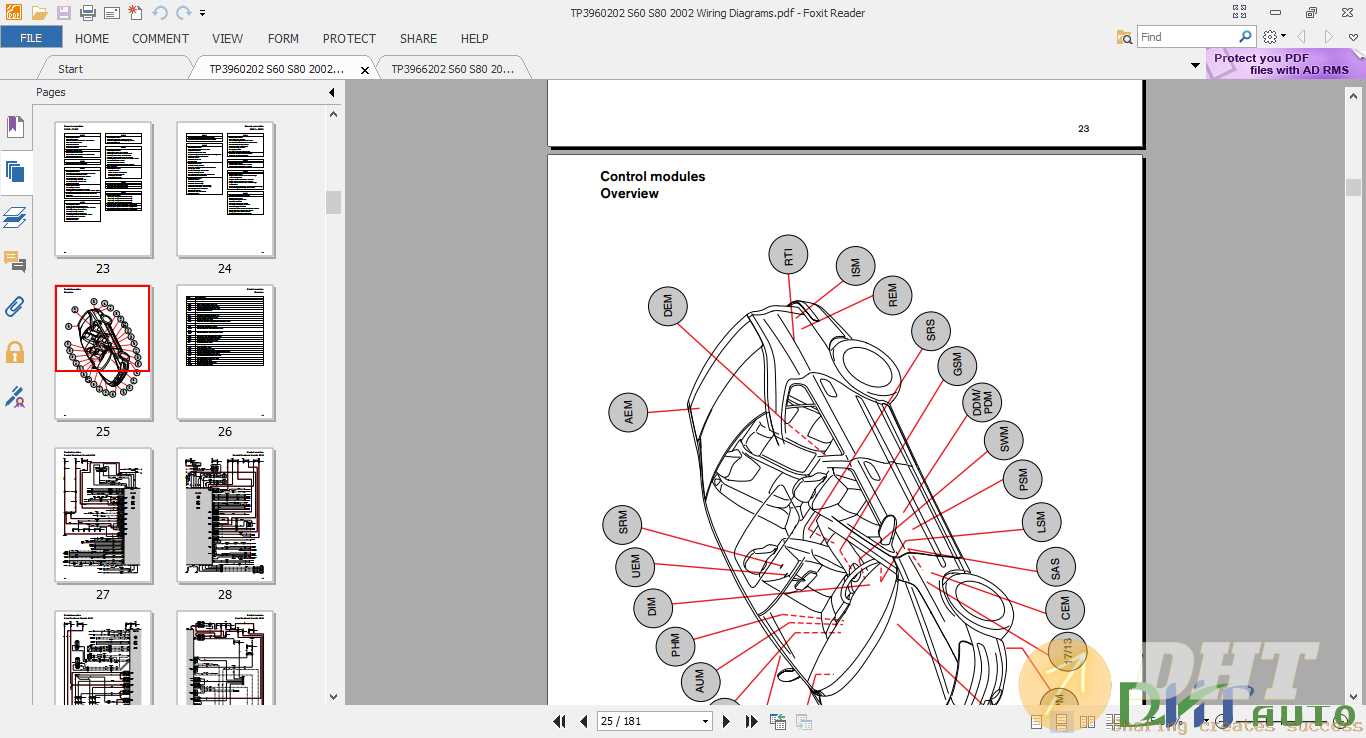
Task: Go to next page arrow
Action: pos(726,721)
